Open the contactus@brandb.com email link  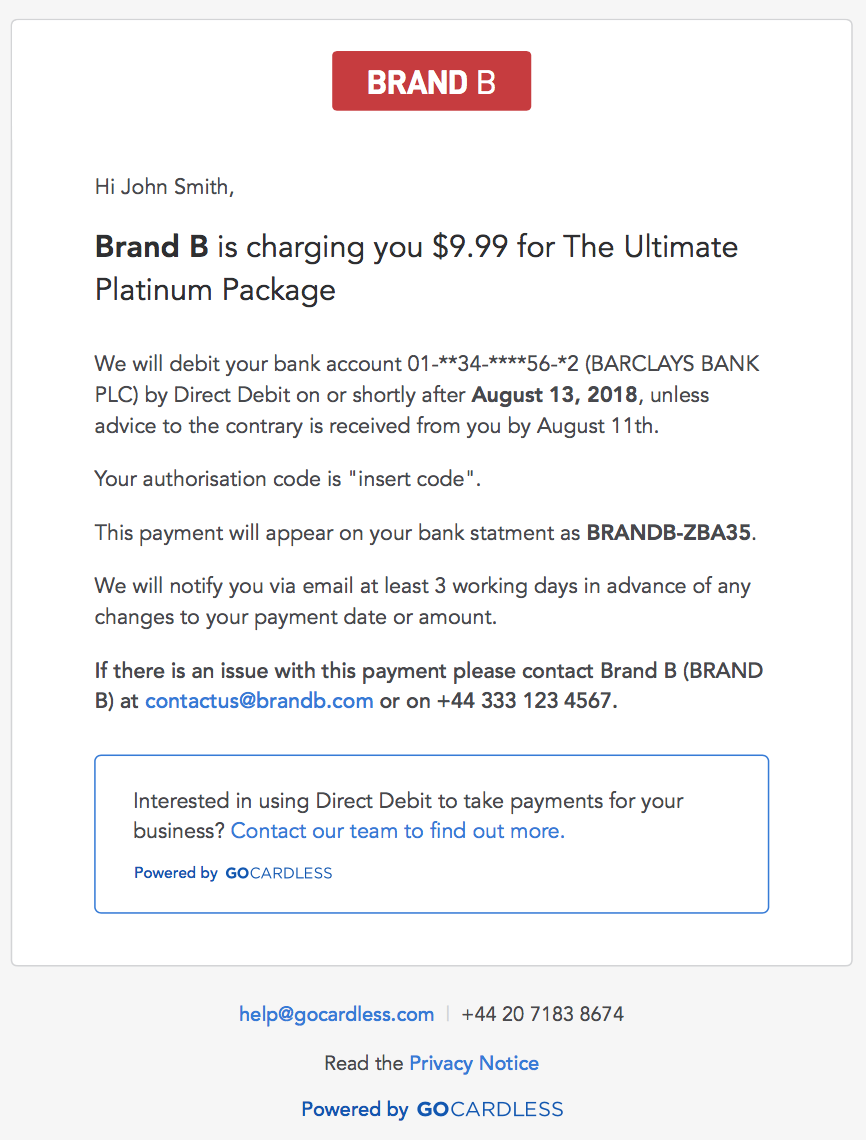pyautogui.click(x=259, y=701)
